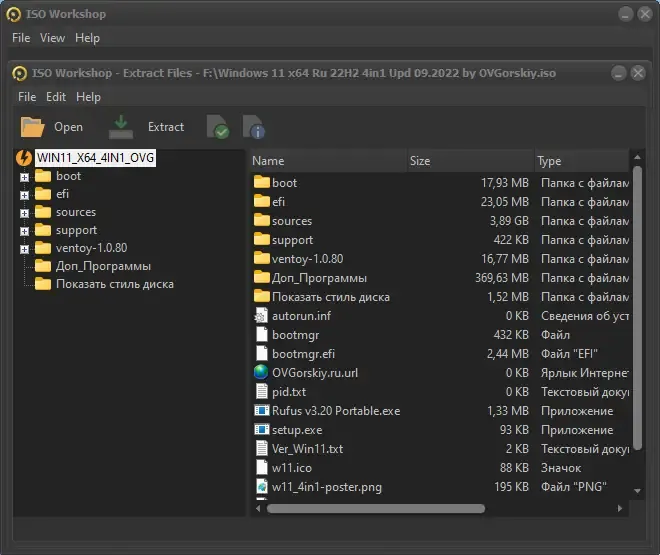Open File menu in main ISO Workshop window

pyautogui.click(x=21, y=38)
